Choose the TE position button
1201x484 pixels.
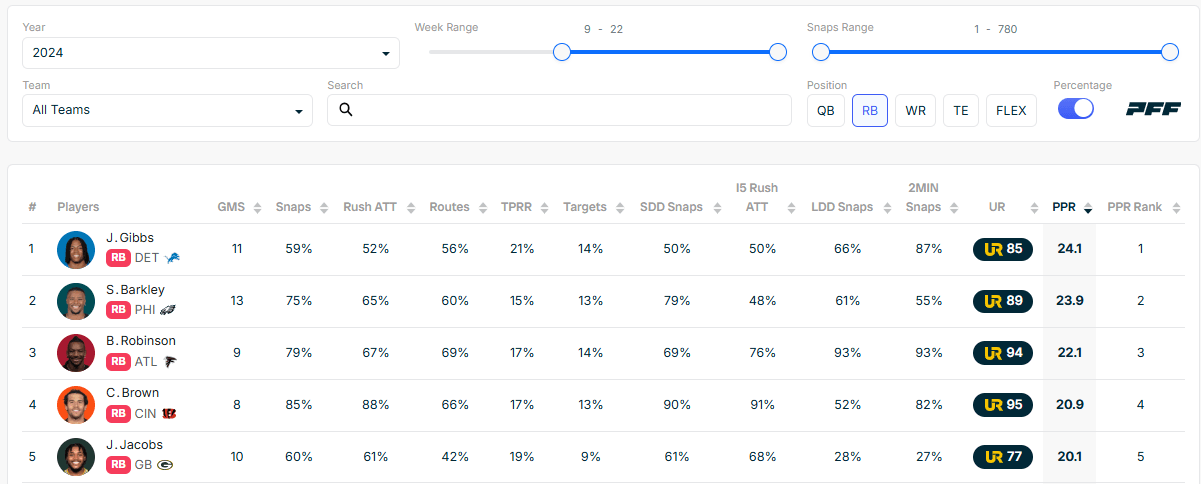pos(960,111)
